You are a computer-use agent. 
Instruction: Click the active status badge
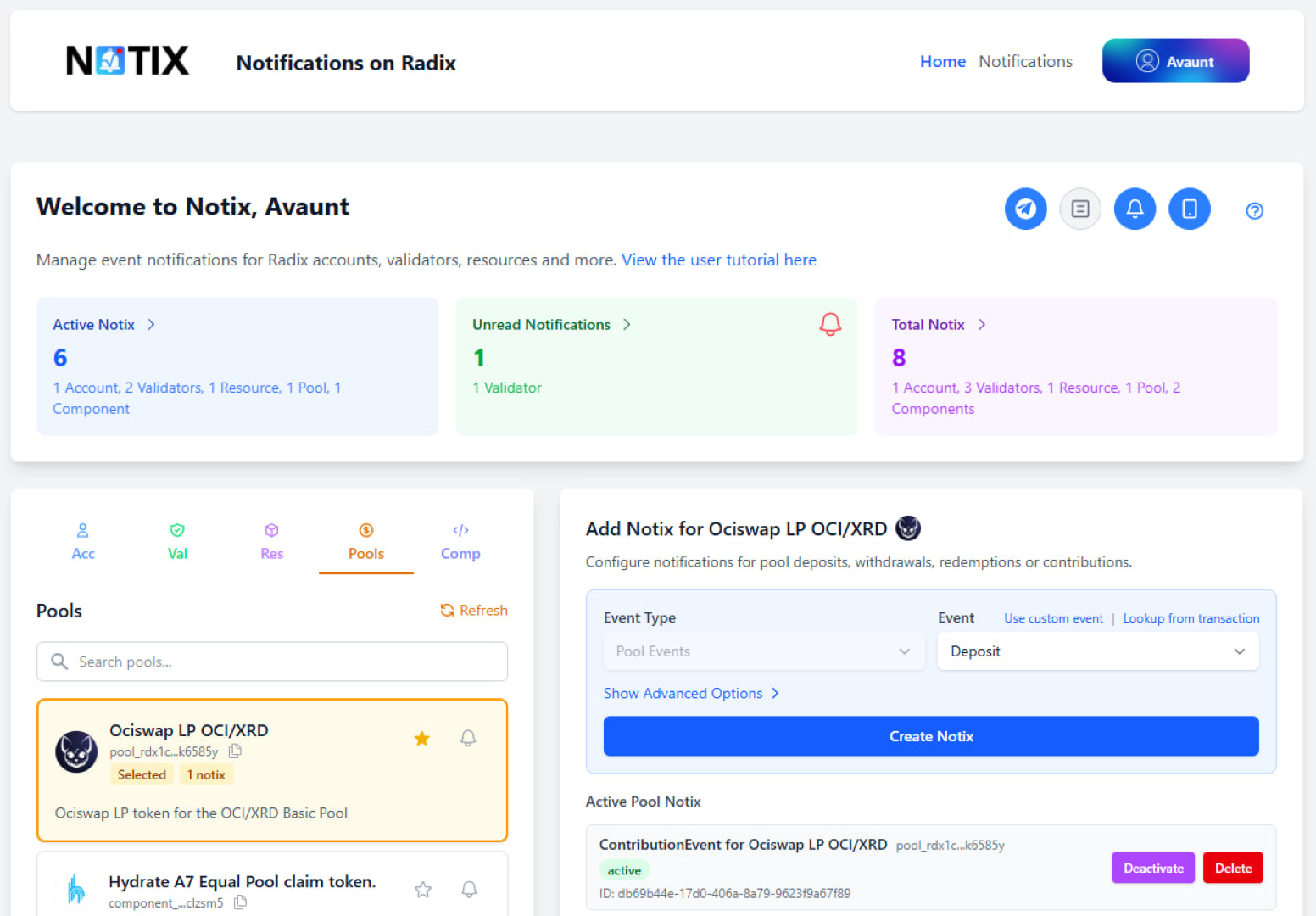624,870
